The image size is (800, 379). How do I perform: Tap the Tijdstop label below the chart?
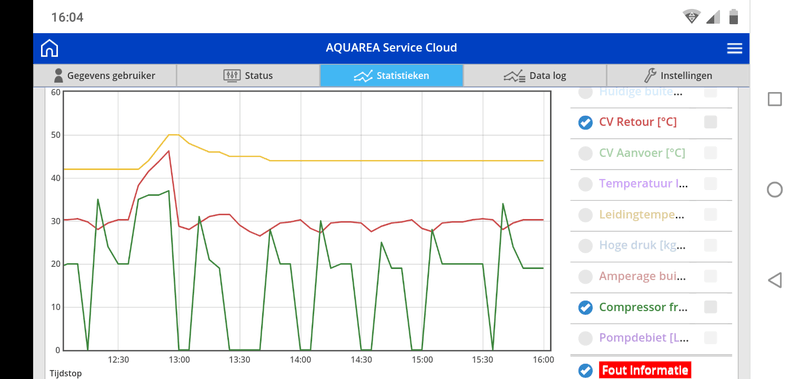[x=65, y=373]
